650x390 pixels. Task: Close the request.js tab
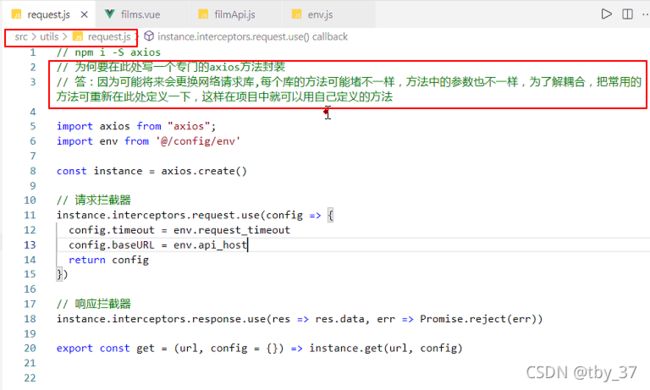(x=84, y=15)
